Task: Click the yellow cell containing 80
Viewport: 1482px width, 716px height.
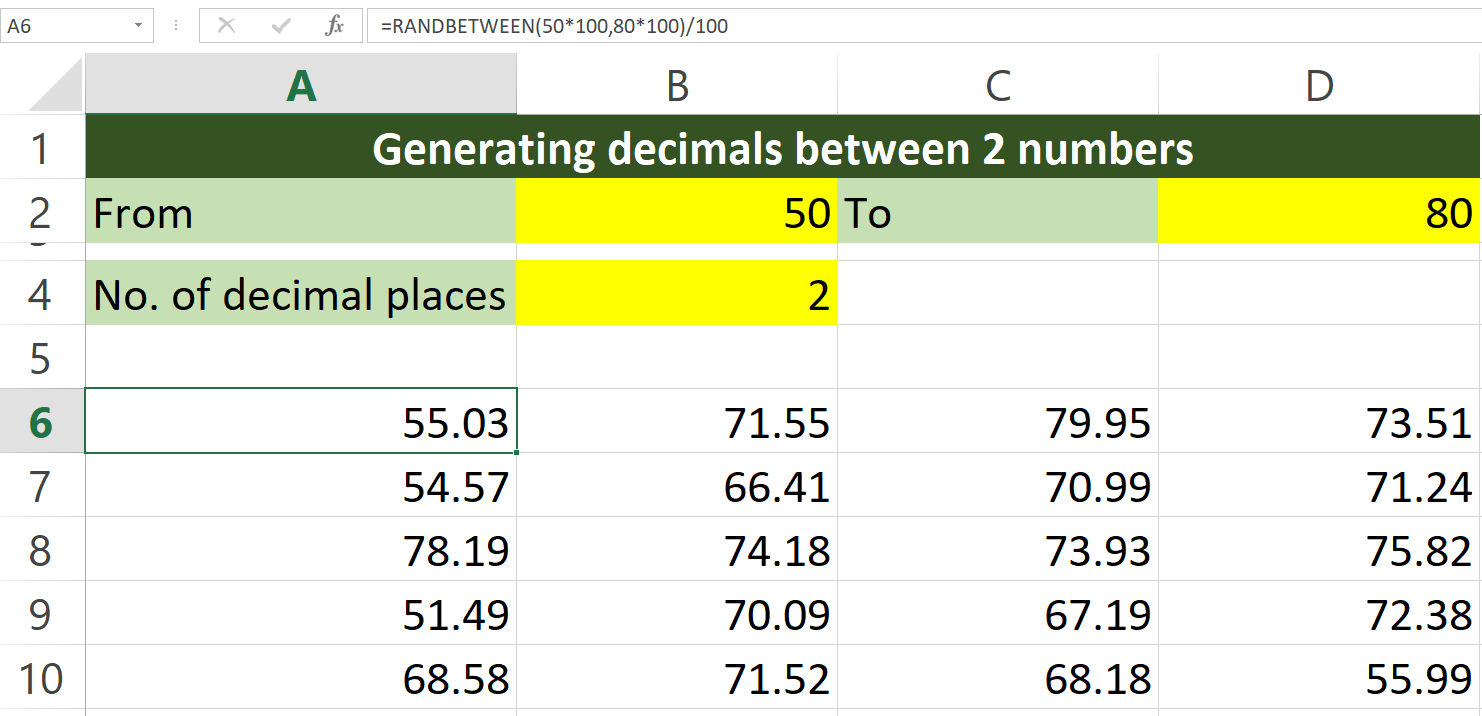Action: 1318,212
